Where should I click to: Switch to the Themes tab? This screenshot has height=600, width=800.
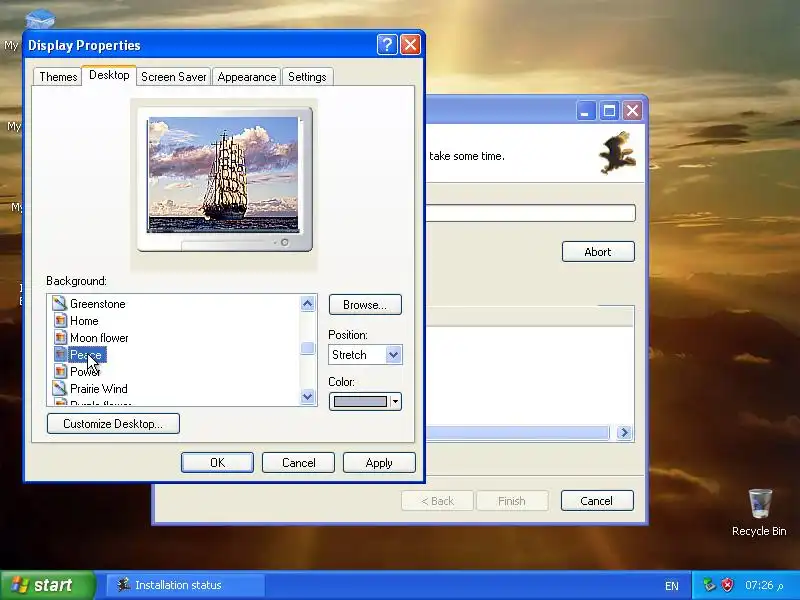[58, 77]
